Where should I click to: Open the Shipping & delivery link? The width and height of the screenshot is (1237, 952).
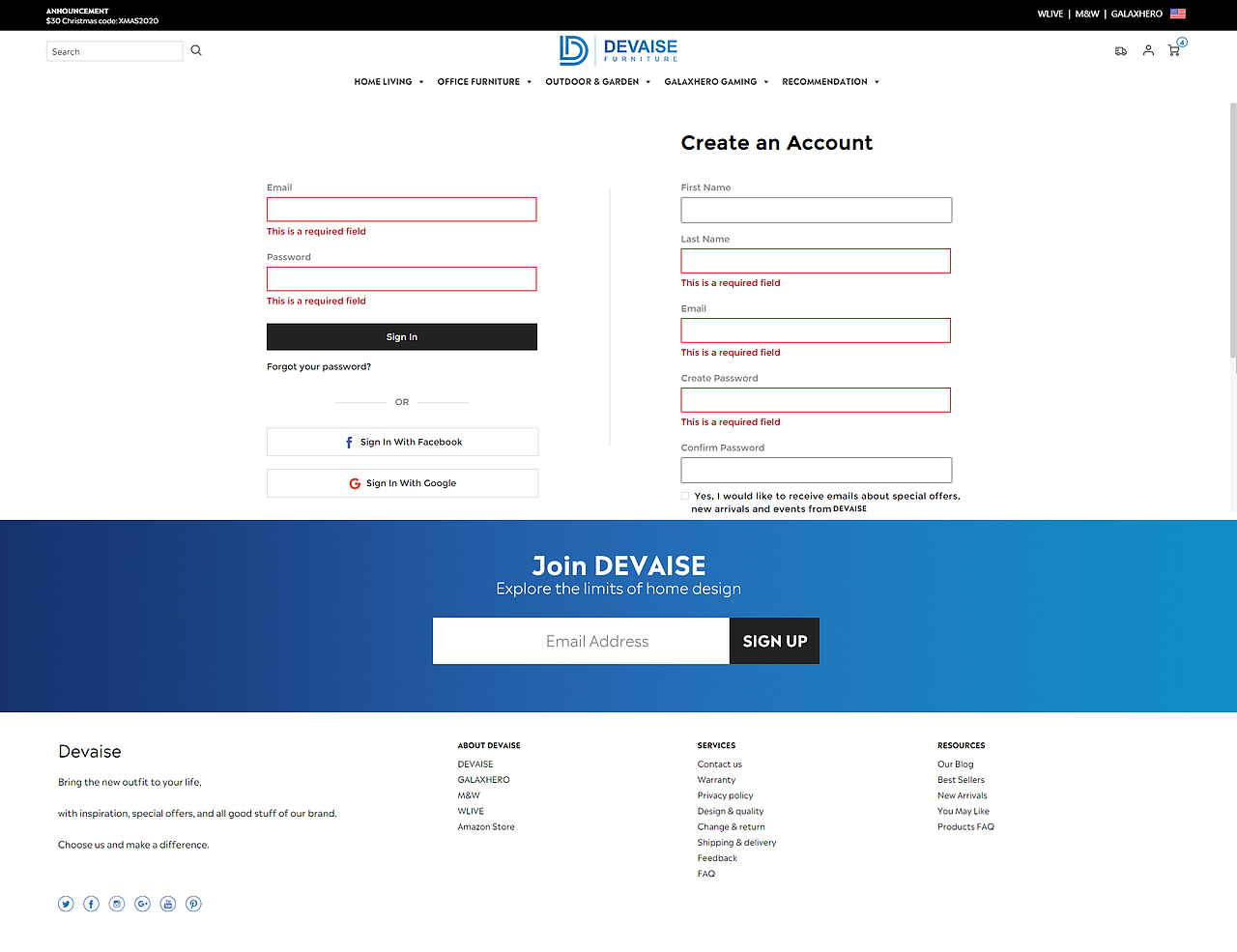tap(737, 843)
